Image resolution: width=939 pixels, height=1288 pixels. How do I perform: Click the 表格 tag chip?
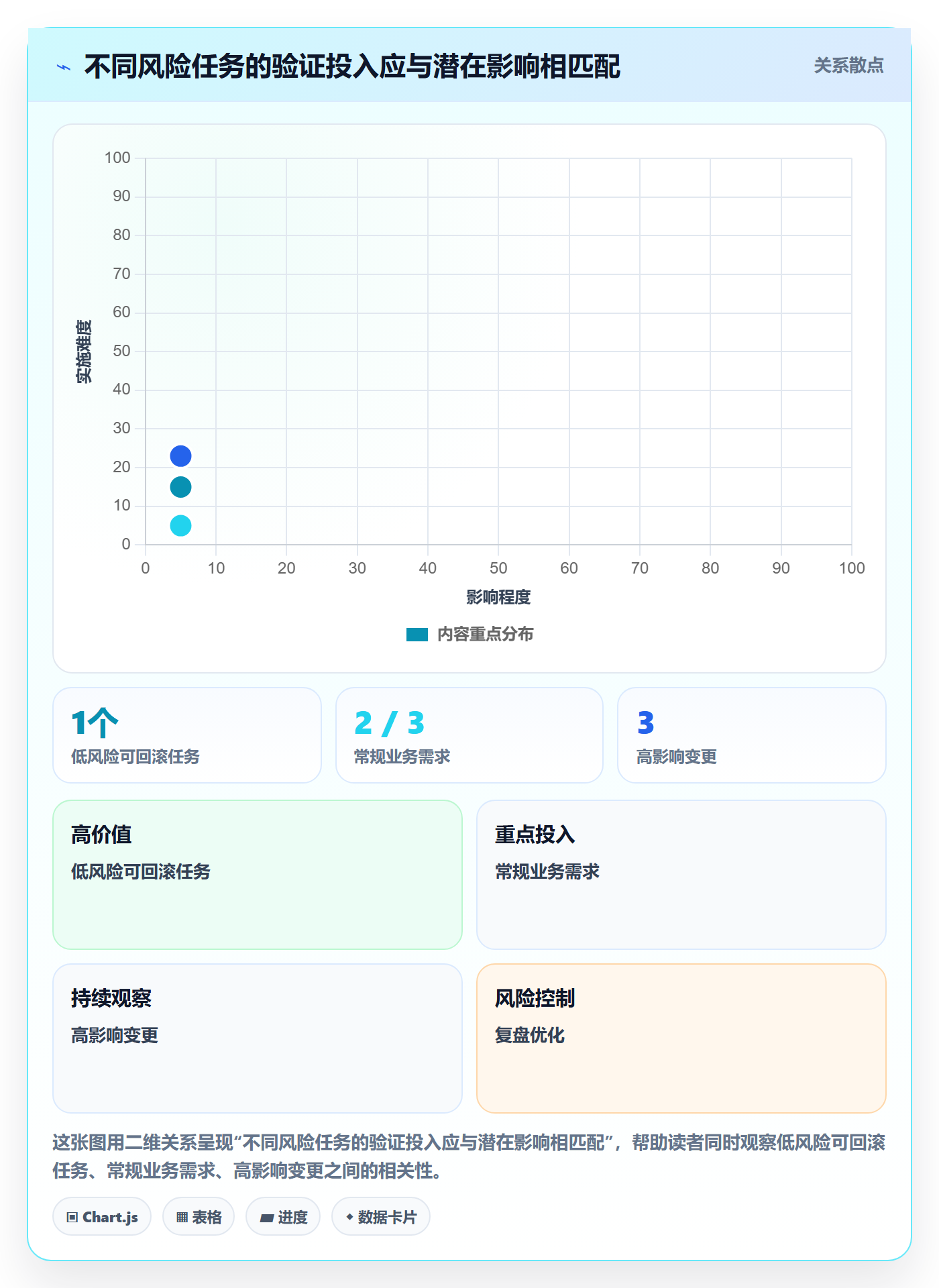pyautogui.click(x=199, y=1217)
